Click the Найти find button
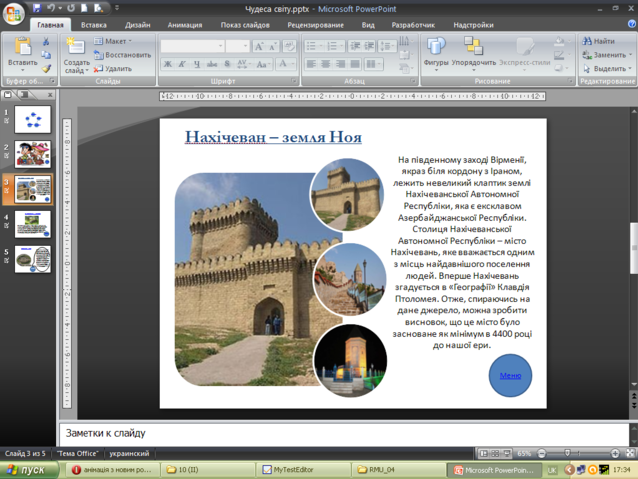The image size is (638, 479). [598, 41]
